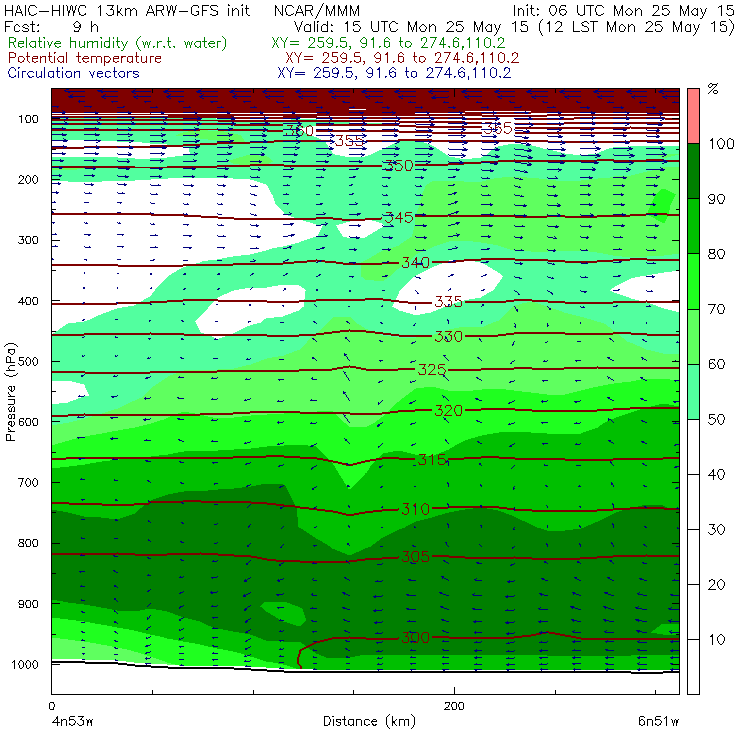Viewport: 740px width, 740px height.
Task: Click the 325 contour label
Action: coord(432,370)
